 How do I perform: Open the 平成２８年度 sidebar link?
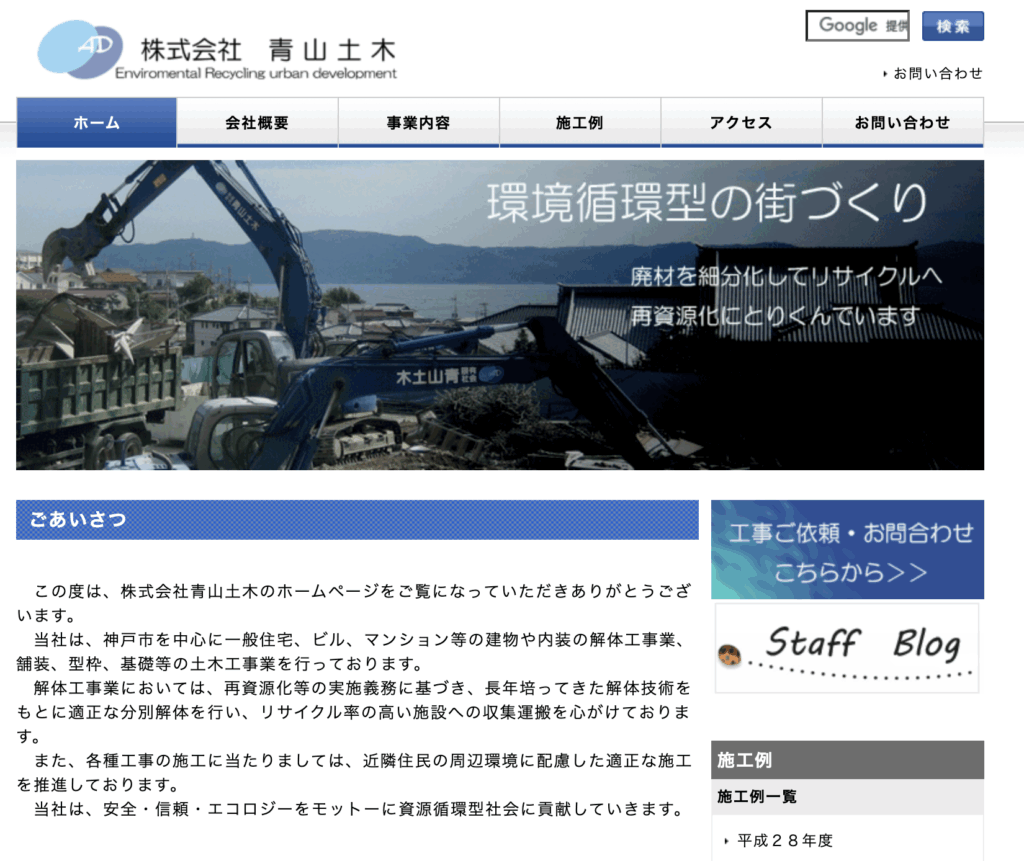(x=785, y=841)
